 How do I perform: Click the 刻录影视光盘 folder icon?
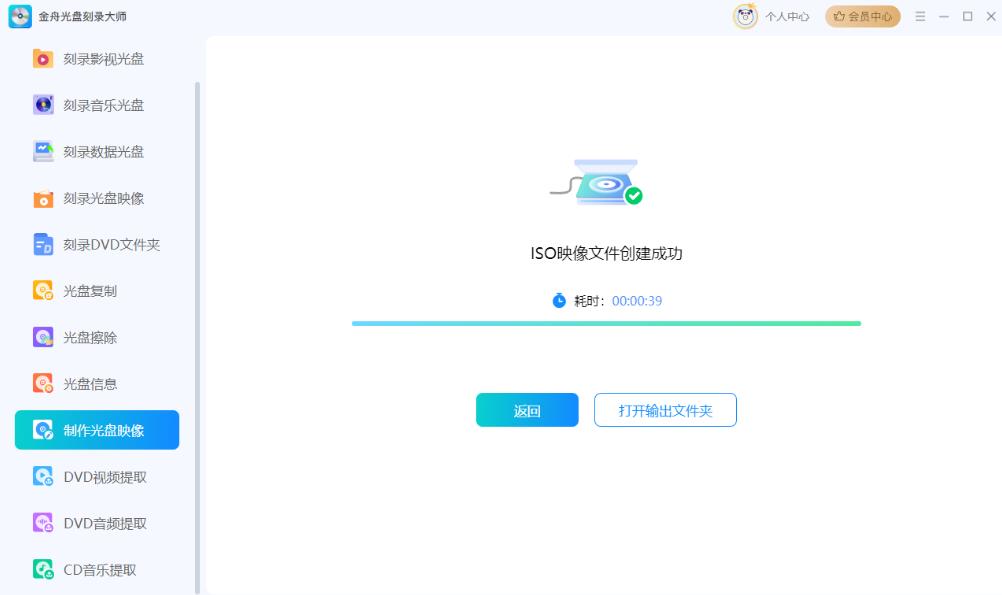43,59
